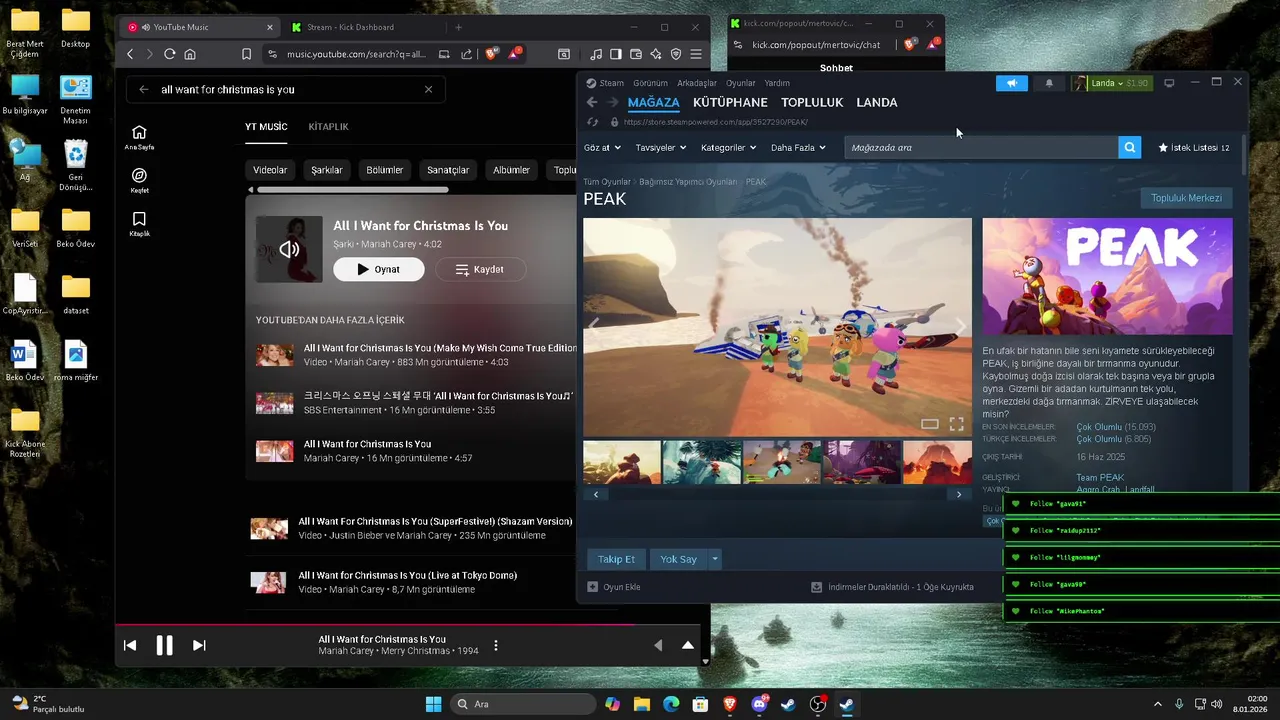Expand the Göz at dropdown

(602, 147)
